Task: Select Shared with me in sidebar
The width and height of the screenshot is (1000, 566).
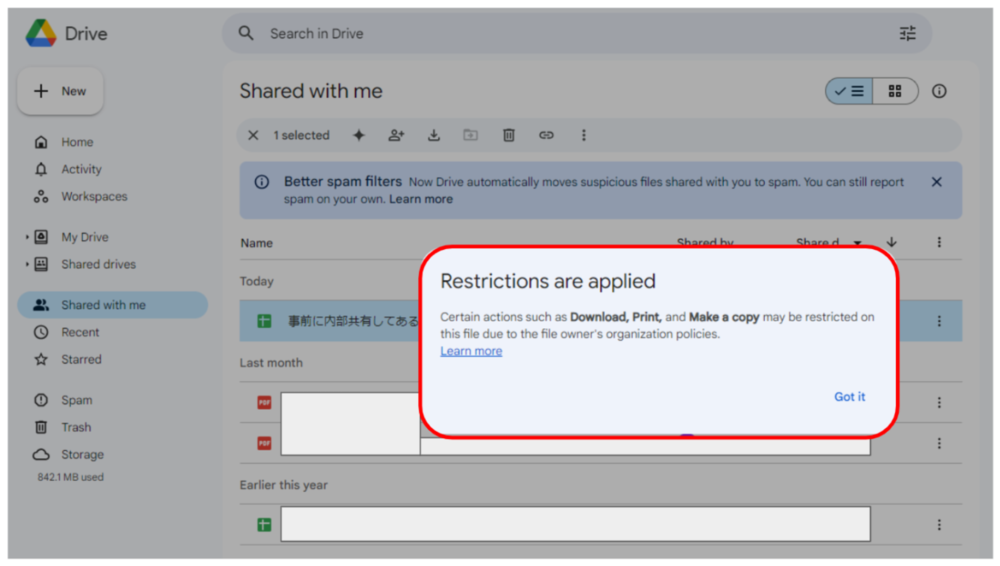Action: [x=112, y=305]
